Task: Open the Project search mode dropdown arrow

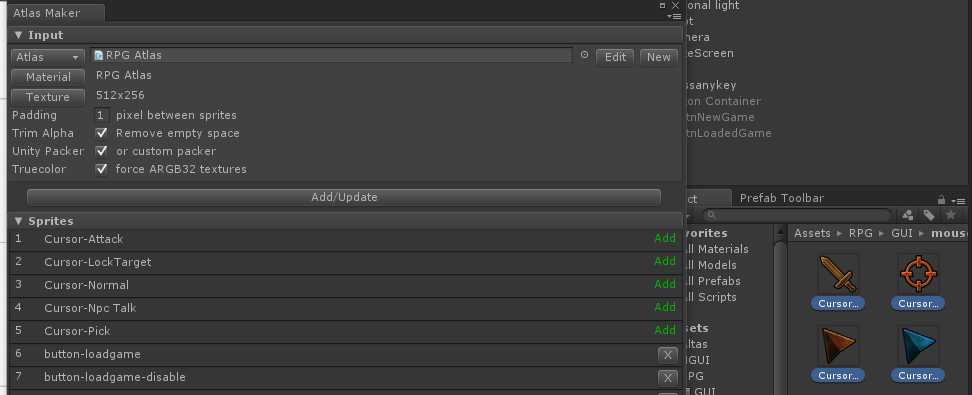Action: pos(688,215)
